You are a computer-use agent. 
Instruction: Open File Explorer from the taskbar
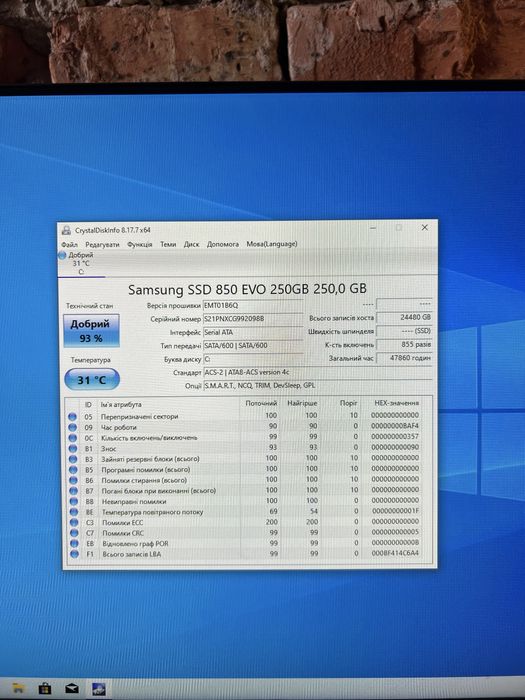pyautogui.click(x=18, y=688)
